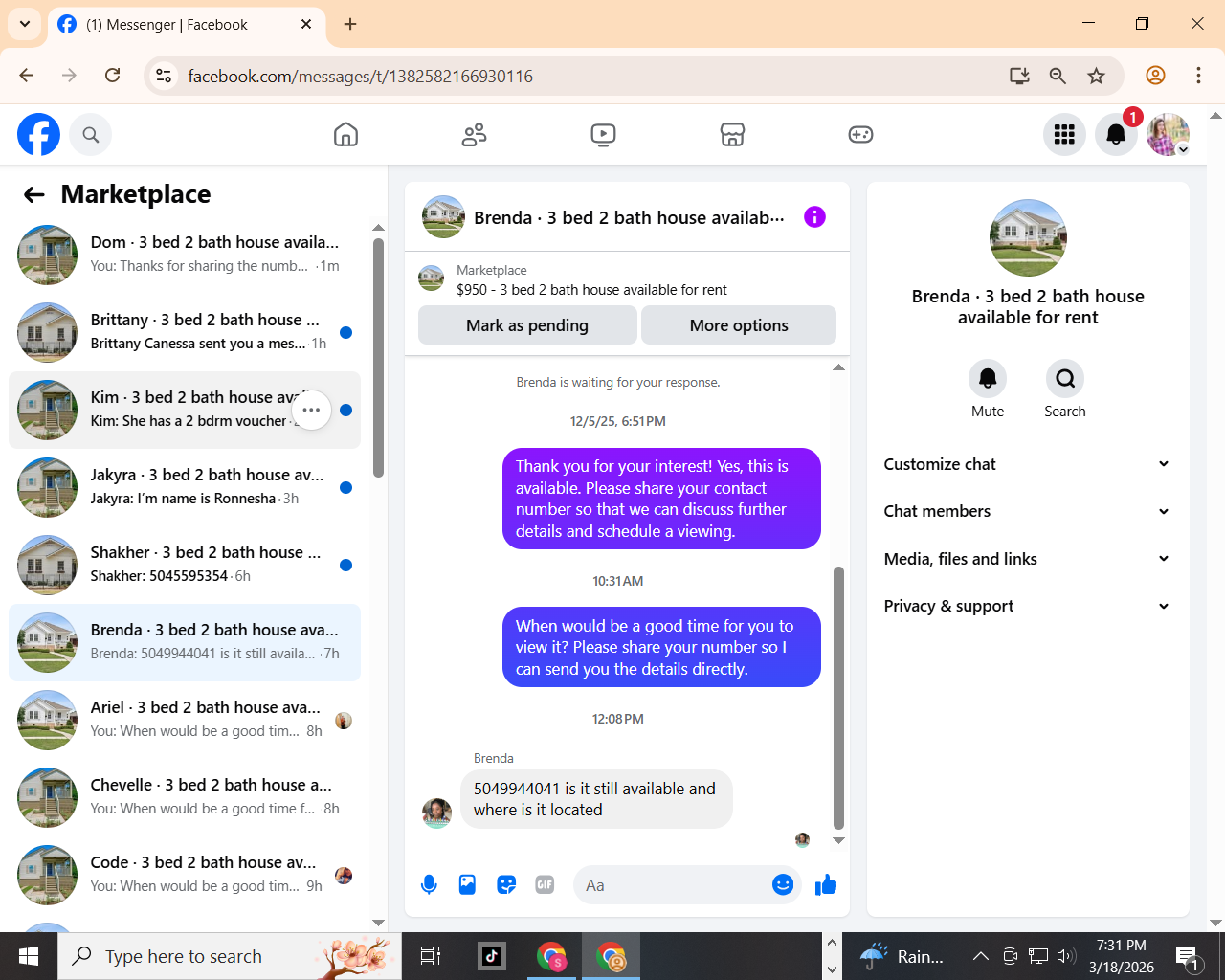Open the Facebook search magnifier
Viewport: 1225px width, 980px height.
(x=91, y=135)
